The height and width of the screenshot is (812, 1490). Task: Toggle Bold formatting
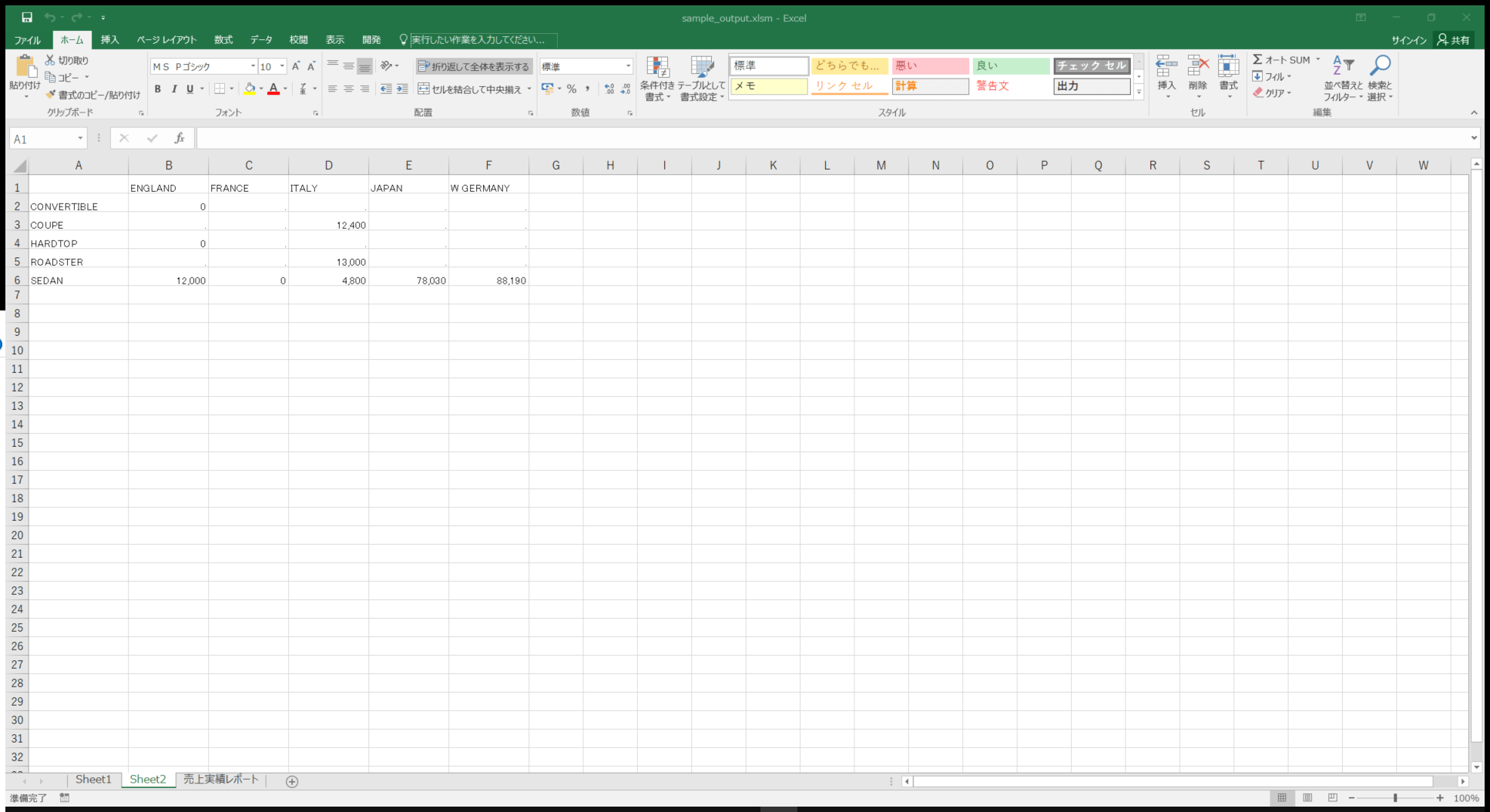click(158, 89)
